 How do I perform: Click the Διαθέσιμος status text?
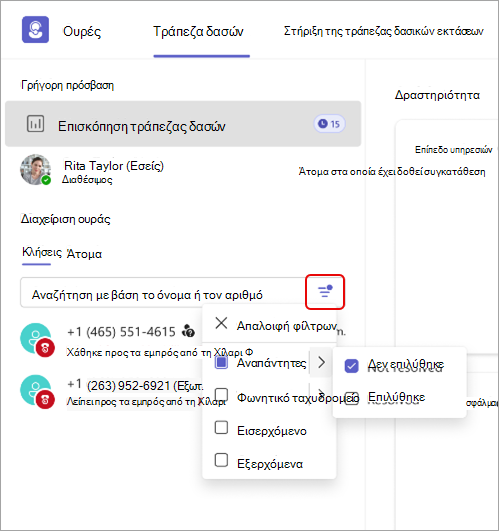(87, 179)
